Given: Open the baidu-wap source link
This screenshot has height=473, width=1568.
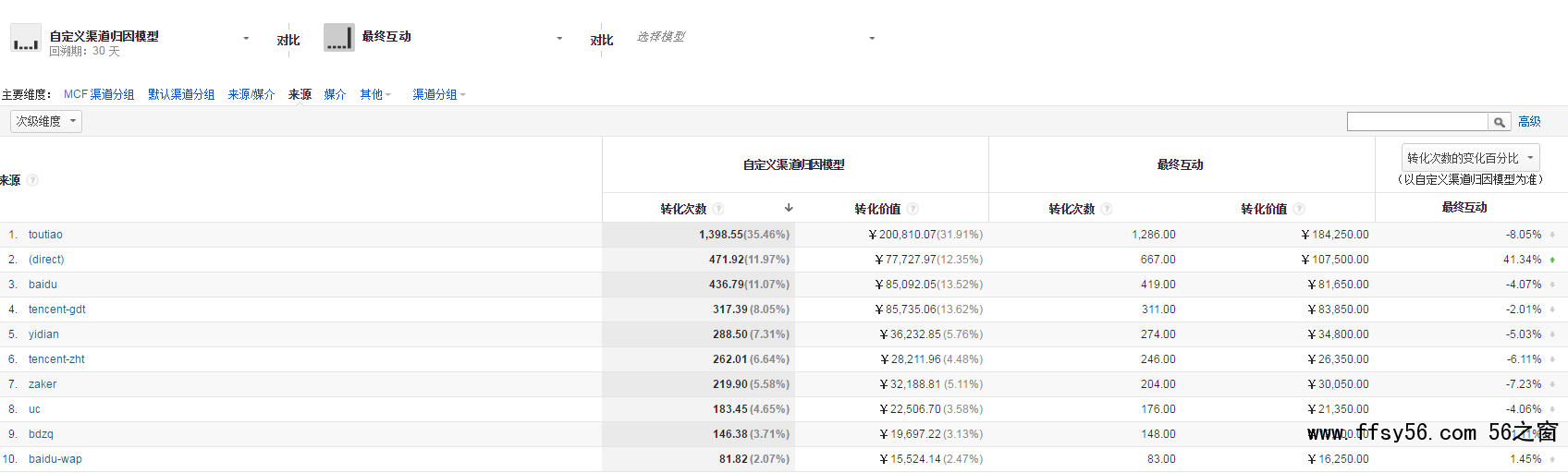Looking at the screenshot, I should pyautogui.click(x=55, y=459).
